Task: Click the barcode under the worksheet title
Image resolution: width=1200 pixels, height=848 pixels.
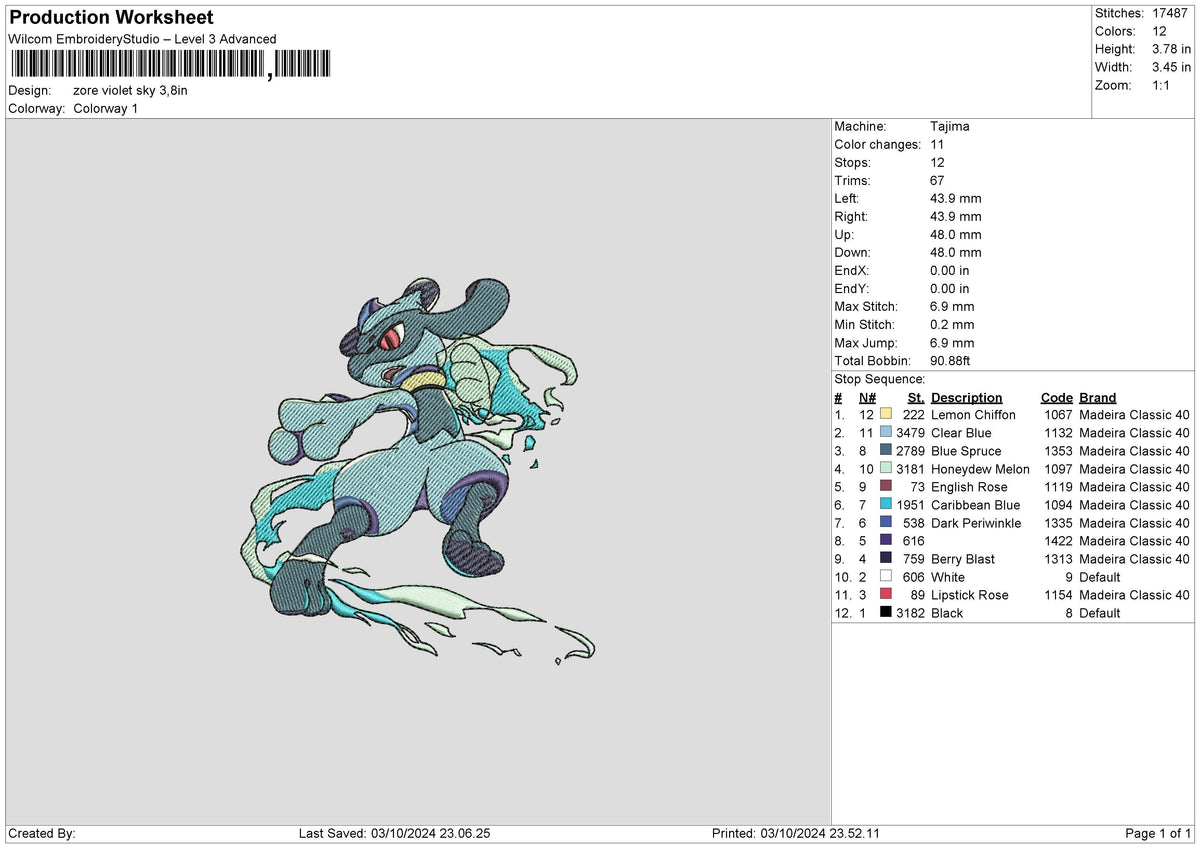Action: (x=169, y=65)
